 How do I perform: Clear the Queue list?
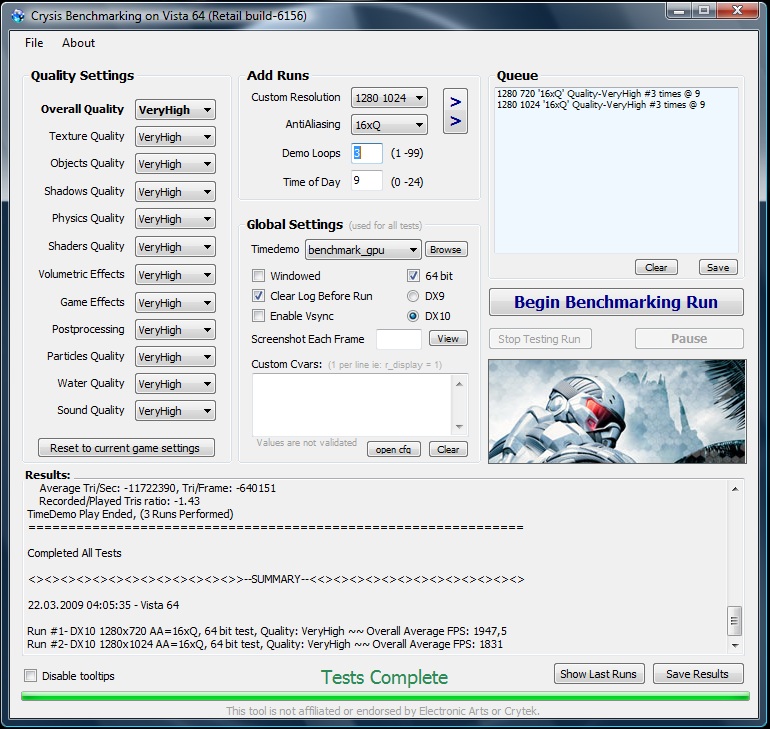point(656,268)
